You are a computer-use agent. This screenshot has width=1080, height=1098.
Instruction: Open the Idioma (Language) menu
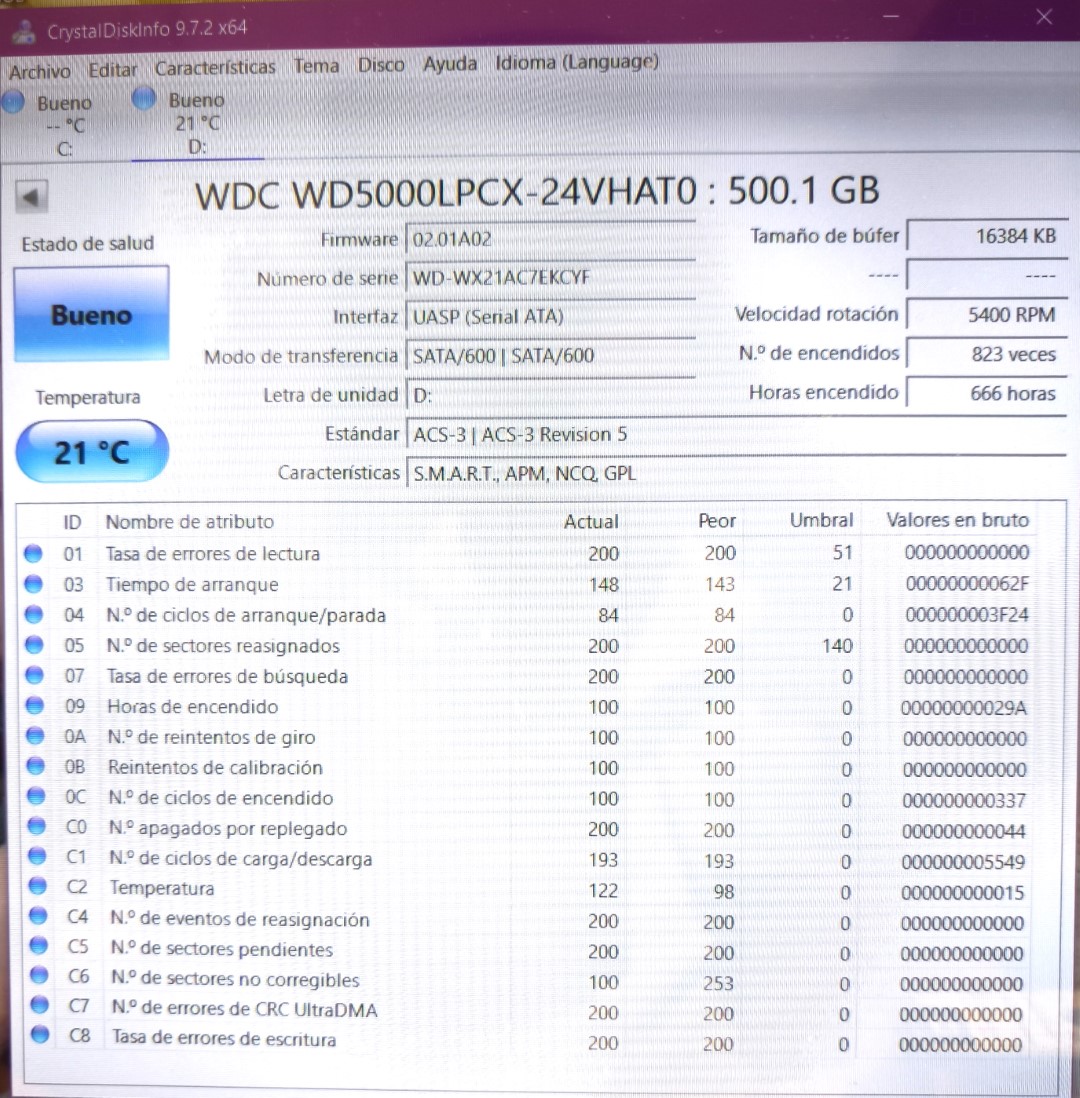point(577,62)
